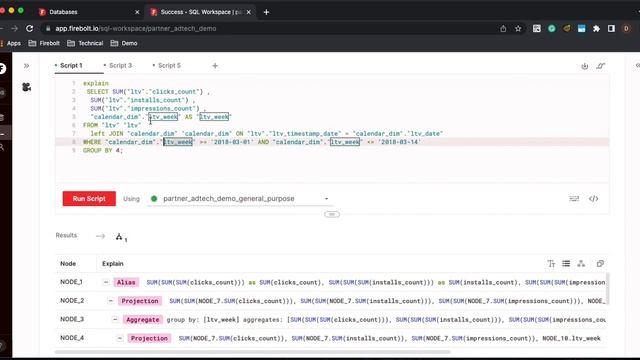Viewport: 640px width, 360px height.
Task: Click the arrow icon next to Results
Action: tap(100, 236)
